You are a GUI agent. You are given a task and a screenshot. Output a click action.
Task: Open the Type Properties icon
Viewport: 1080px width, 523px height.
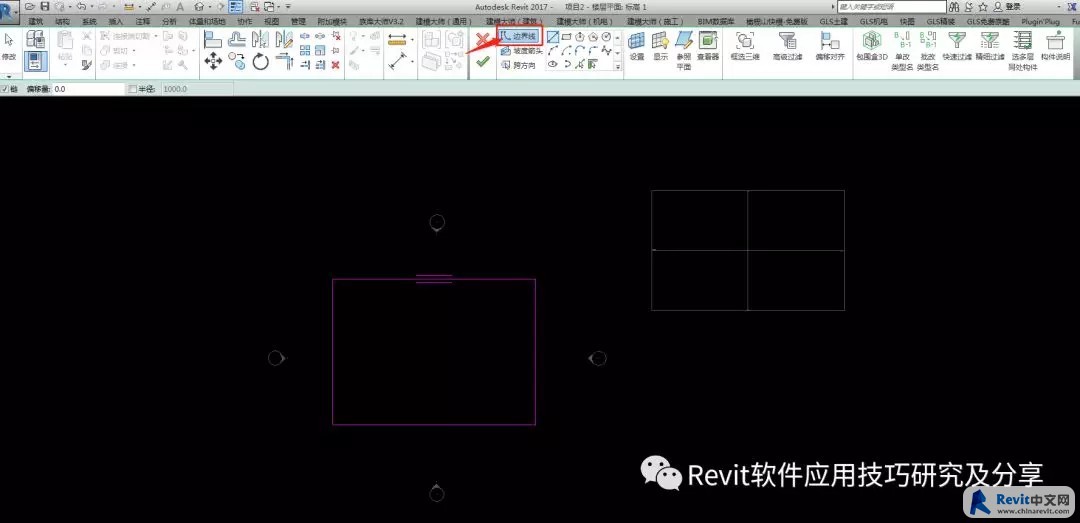(x=34, y=39)
